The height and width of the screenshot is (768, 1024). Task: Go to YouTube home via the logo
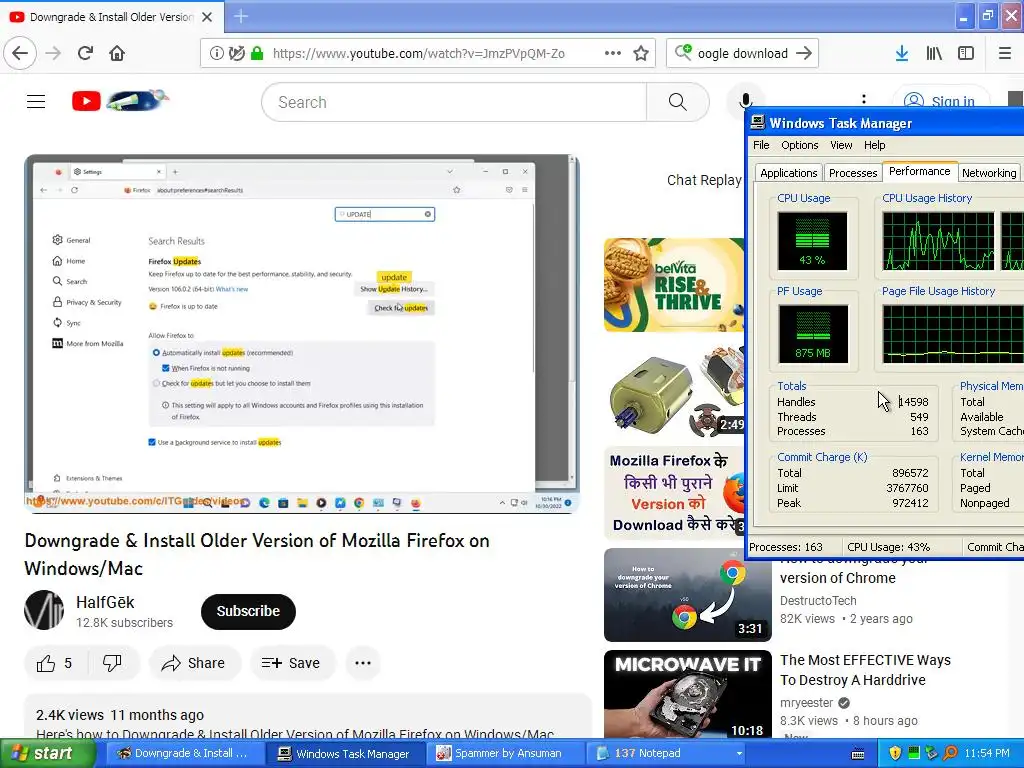[120, 101]
